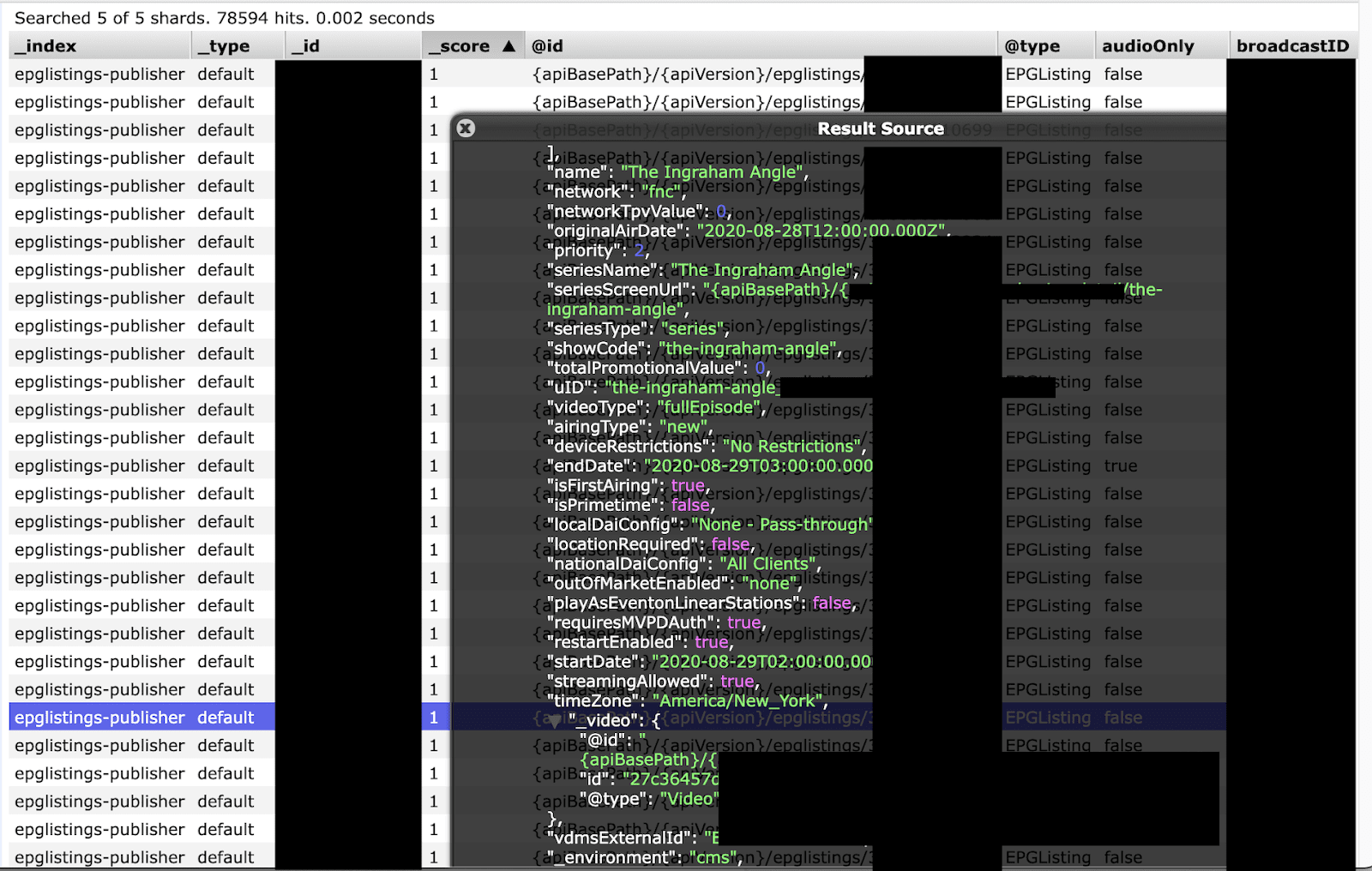Click the broadcastID column header
The height and width of the screenshot is (871, 1372).
(x=1293, y=46)
